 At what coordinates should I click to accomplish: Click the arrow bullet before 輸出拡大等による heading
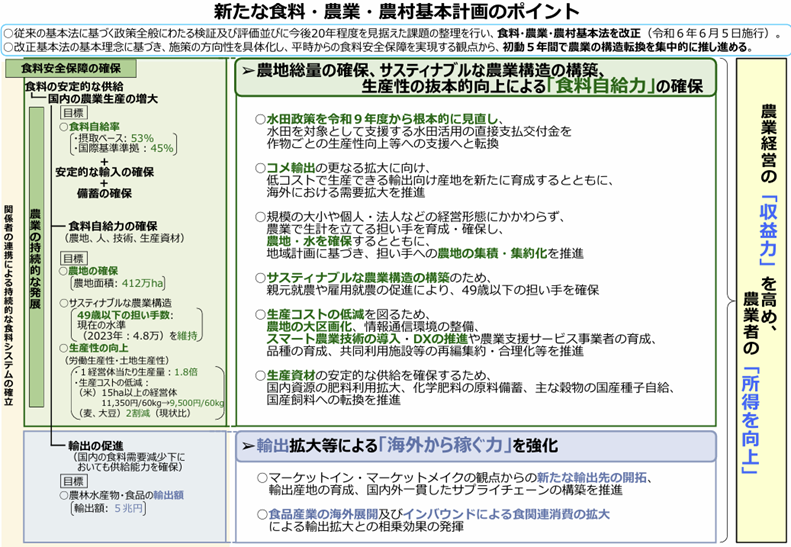coord(249,445)
